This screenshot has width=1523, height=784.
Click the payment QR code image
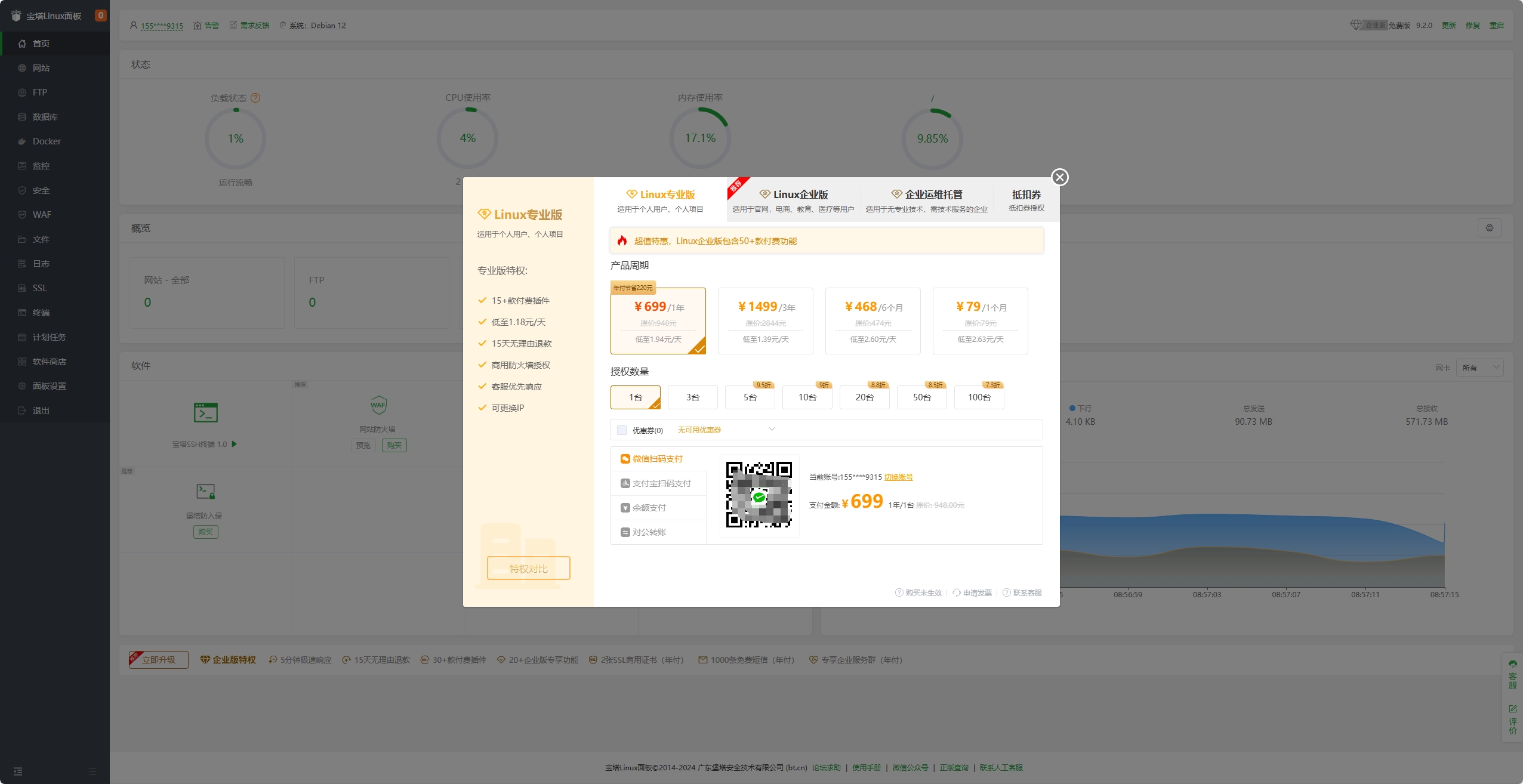point(759,495)
